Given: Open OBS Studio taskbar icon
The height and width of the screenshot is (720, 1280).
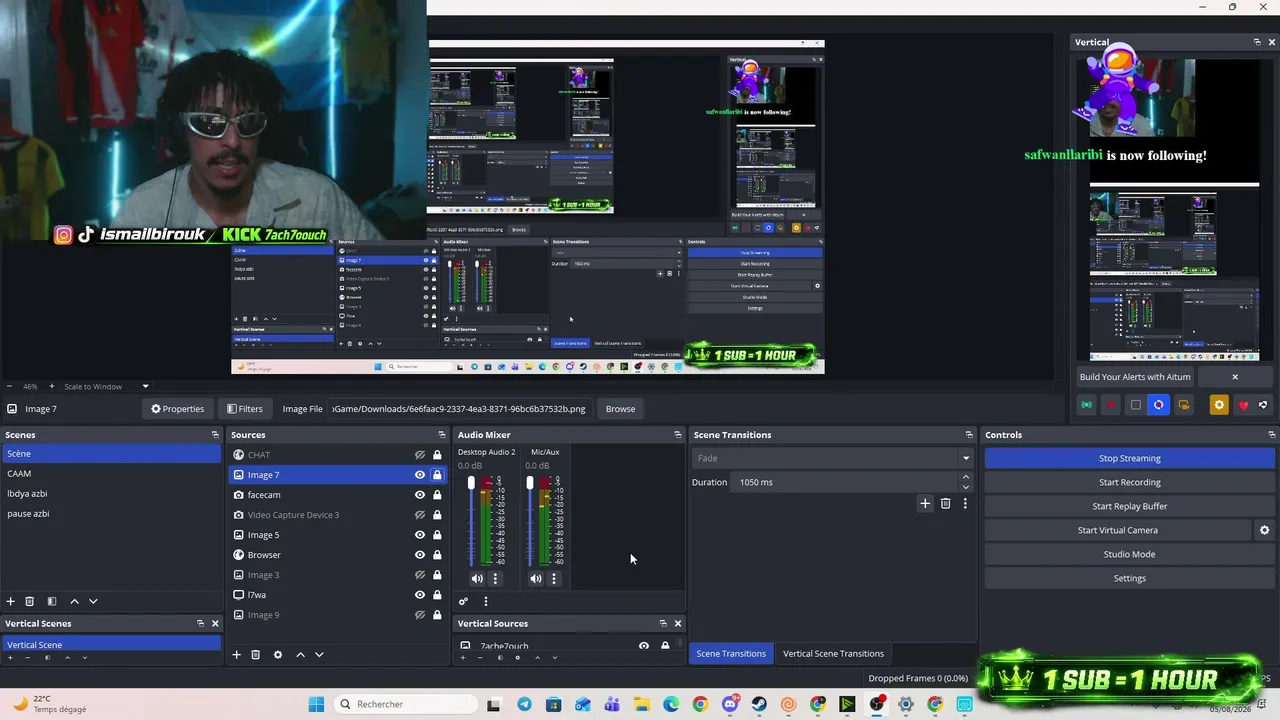Looking at the screenshot, I should click(877, 704).
